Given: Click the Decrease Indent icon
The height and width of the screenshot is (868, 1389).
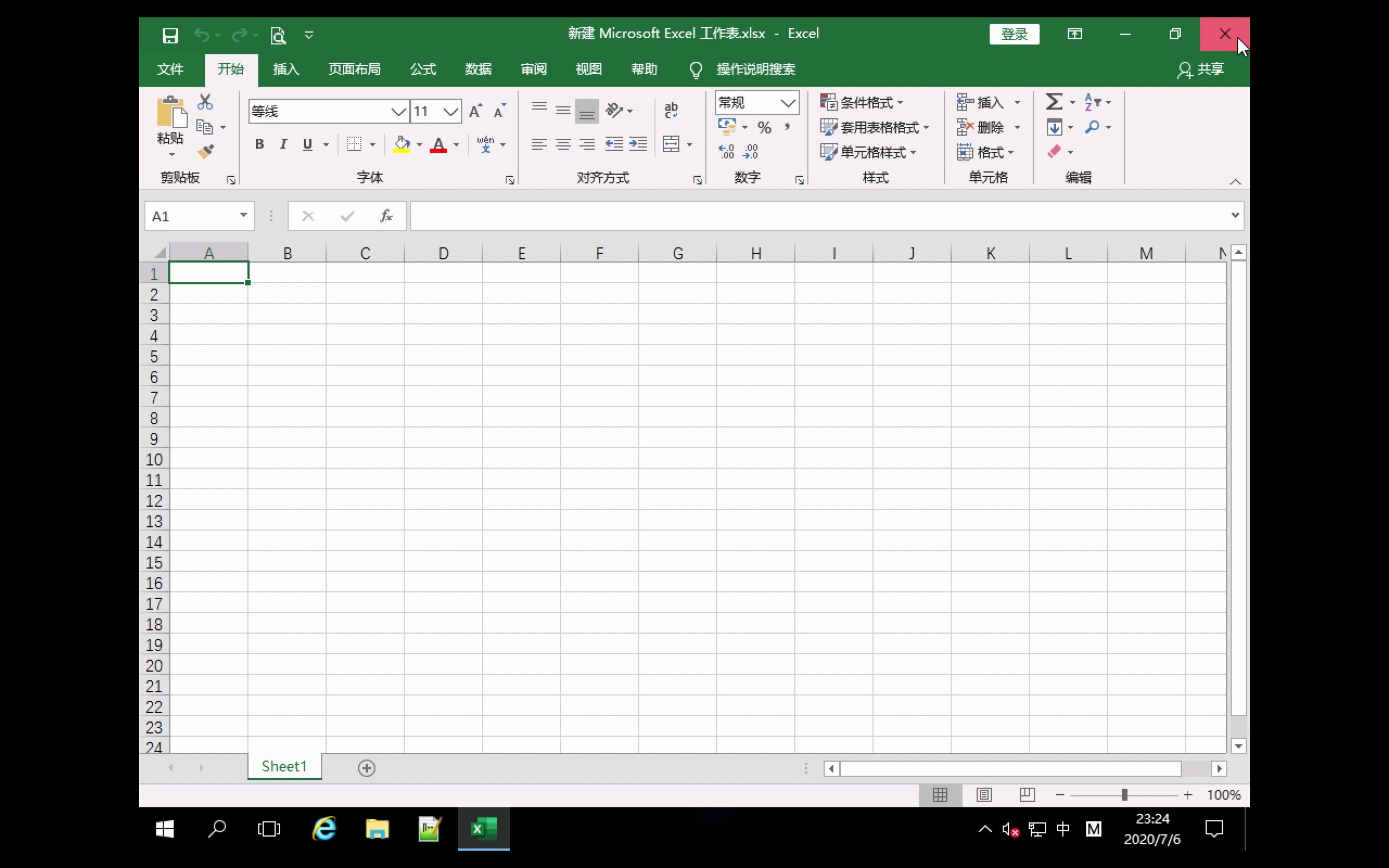Looking at the screenshot, I should [x=614, y=144].
